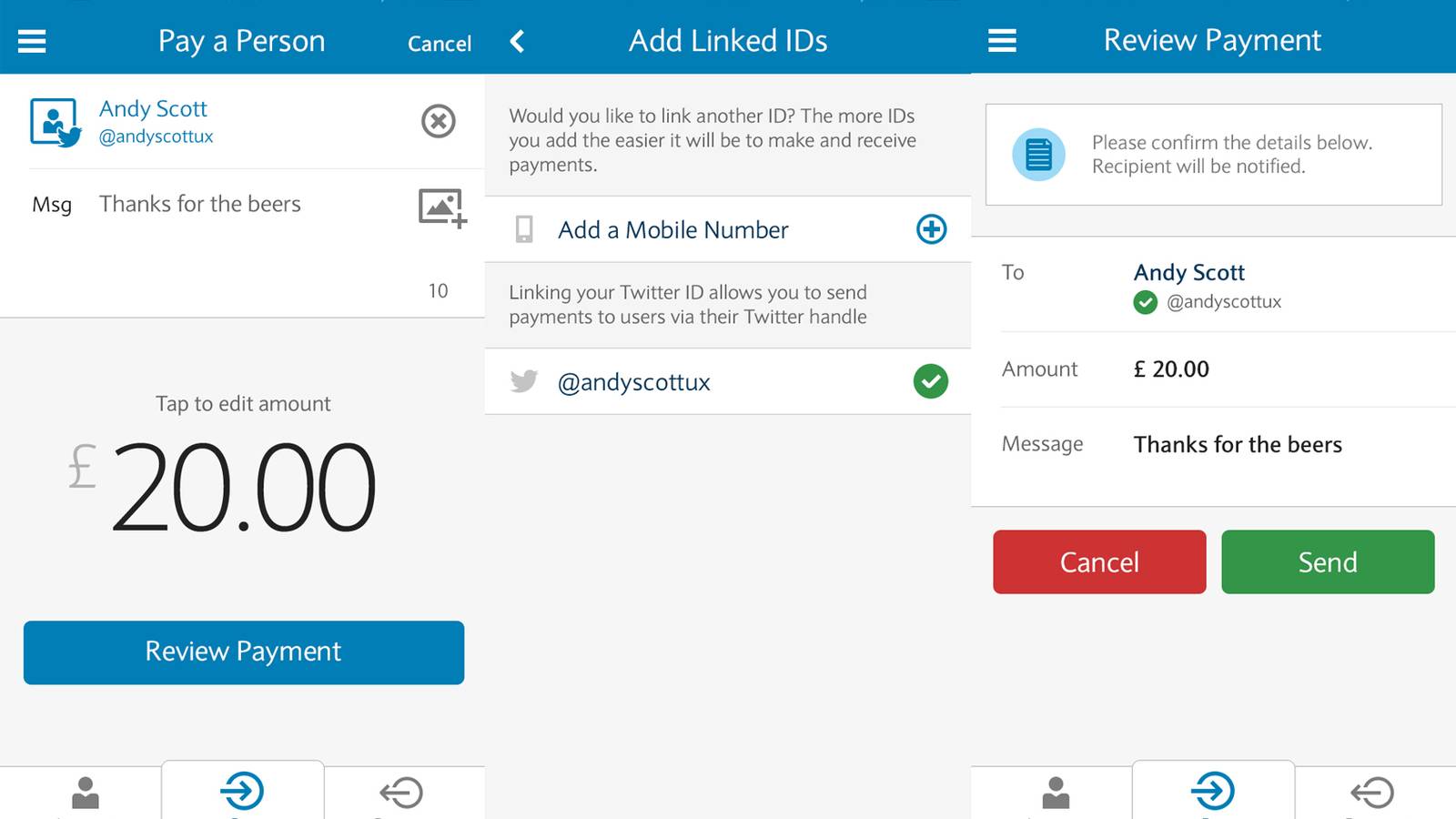Open contacts tab on Pay a Person screen
Viewport: 1456px width, 819px height.
pyautogui.click(x=86, y=792)
